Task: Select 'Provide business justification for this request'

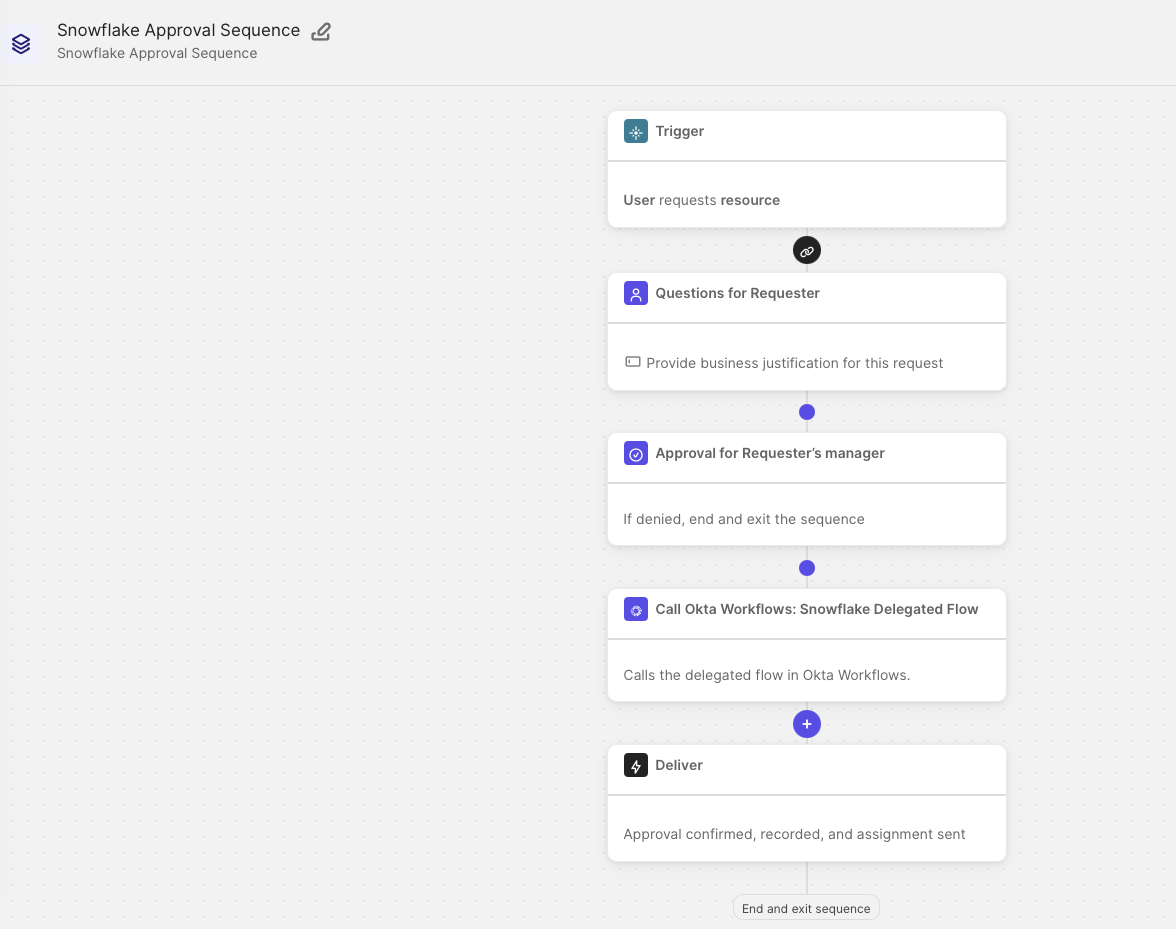Action: [x=794, y=363]
